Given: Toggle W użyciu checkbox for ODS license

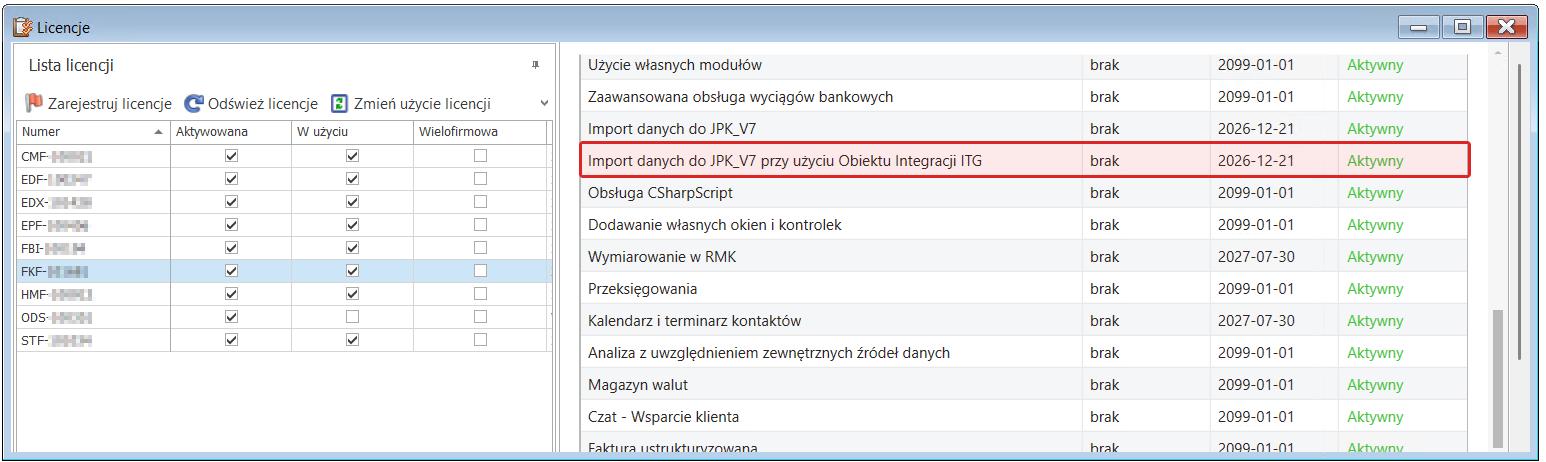Looking at the screenshot, I should (x=352, y=317).
